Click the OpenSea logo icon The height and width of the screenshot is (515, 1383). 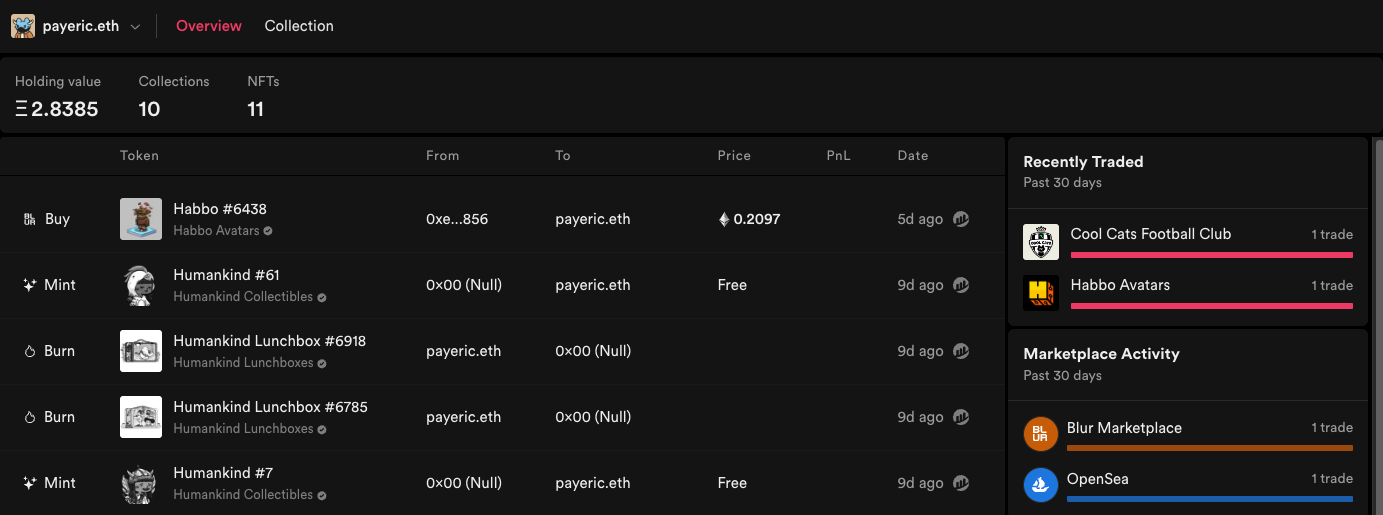pyautogui.click(x=1041, y=485)
